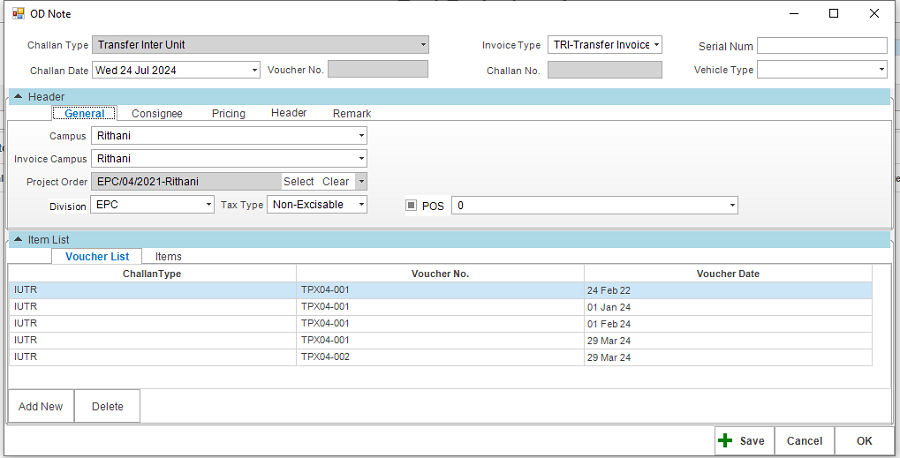
Task: Toggle the POS checkbox
Action: pyautogui.click(x=411, y=205)
